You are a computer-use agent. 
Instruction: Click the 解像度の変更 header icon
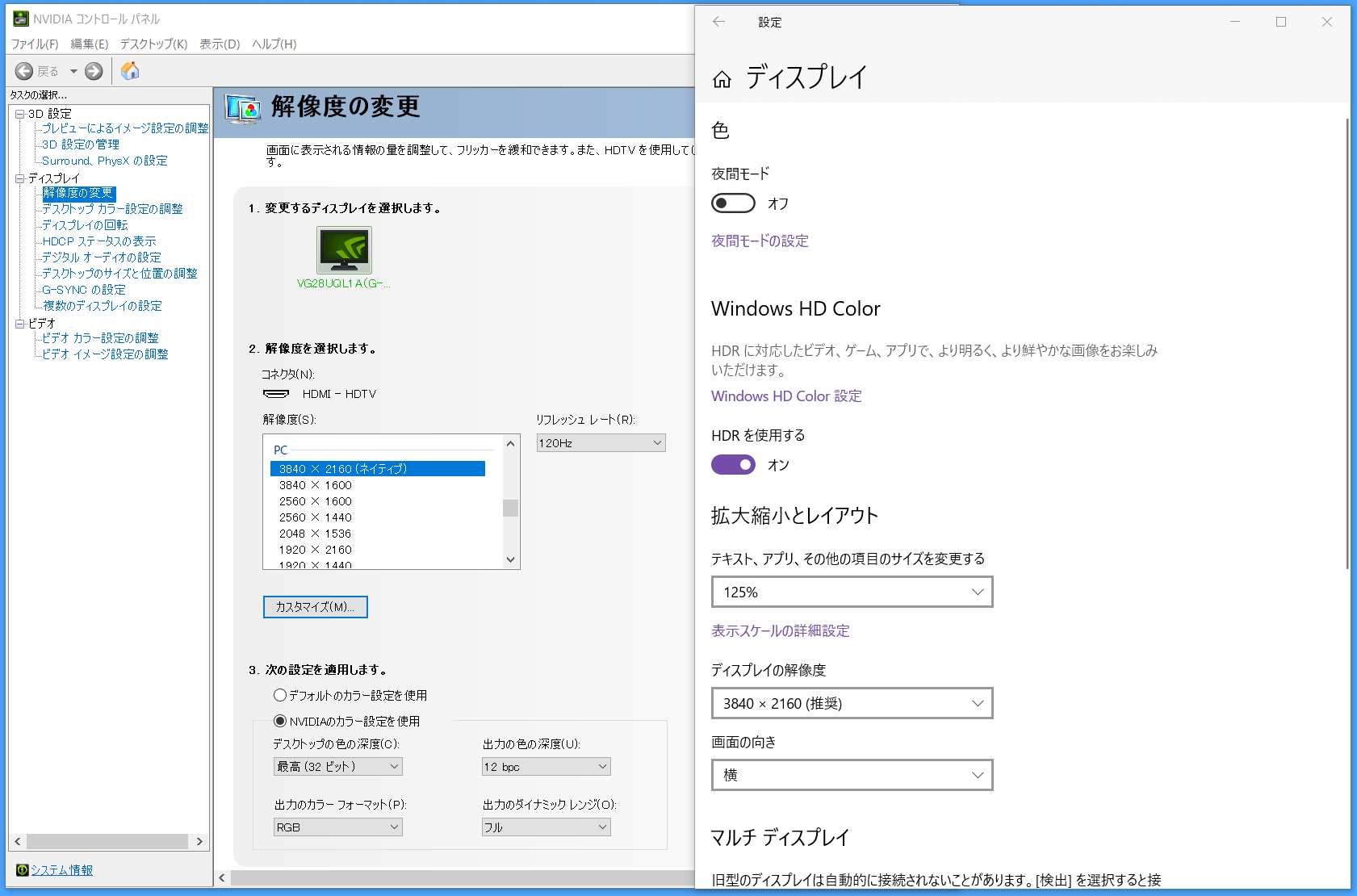pyautogui.click(x=243, y=108)
